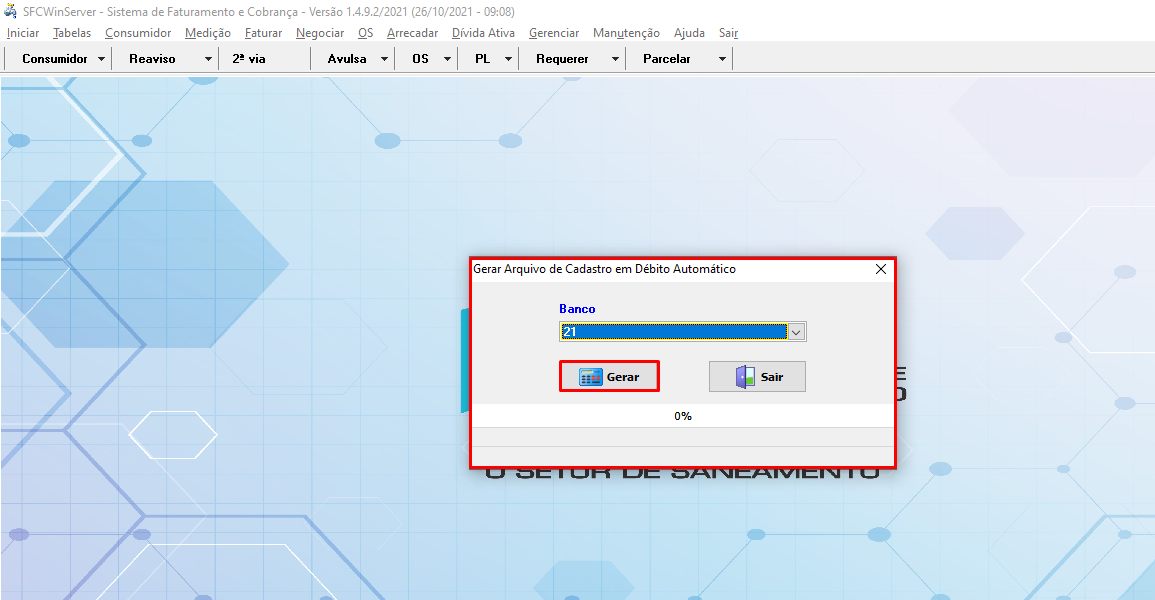Open the Tabelas menu

coord(72,33)
